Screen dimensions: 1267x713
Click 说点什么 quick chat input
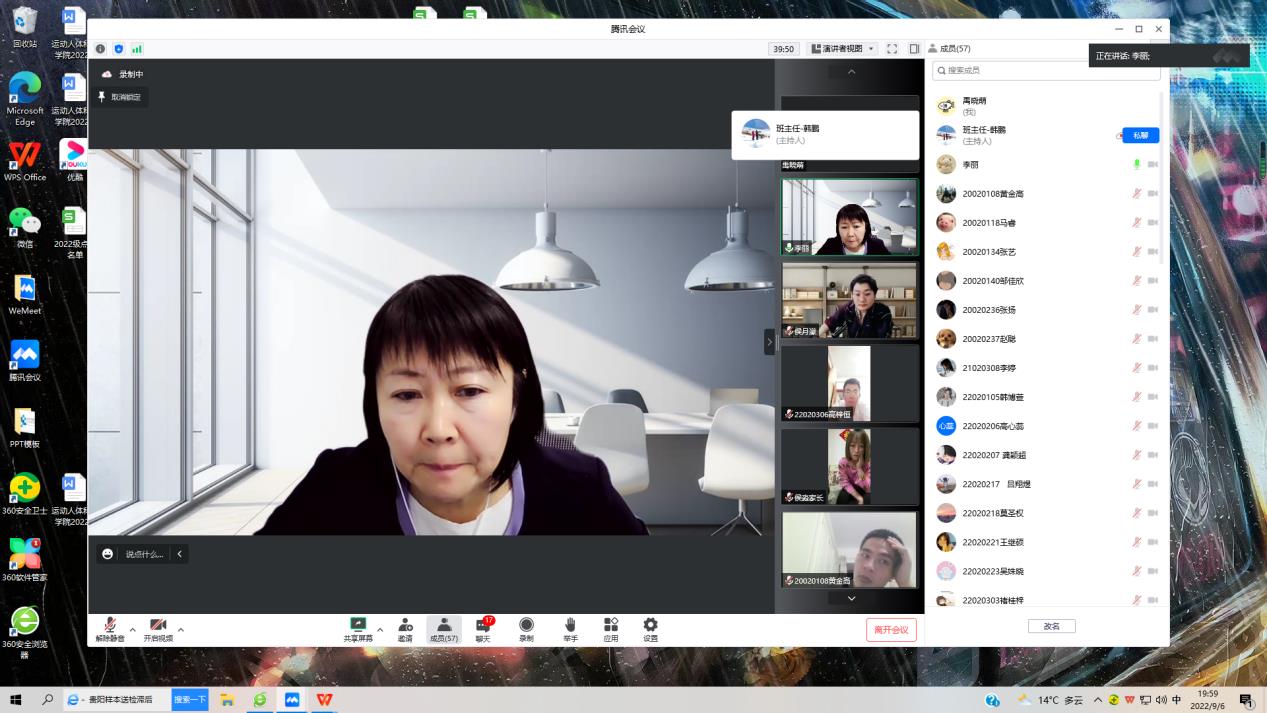point(144,554)
